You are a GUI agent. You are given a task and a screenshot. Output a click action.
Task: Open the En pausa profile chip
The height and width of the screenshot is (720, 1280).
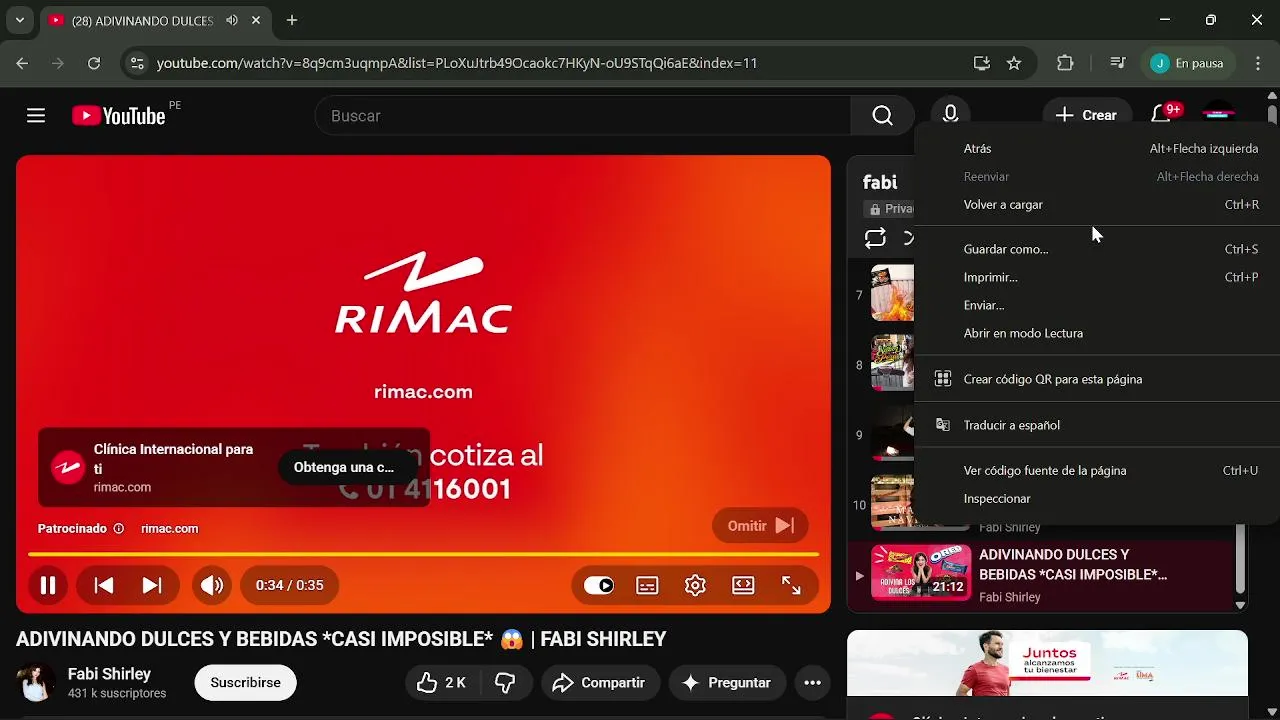[1187, 63]
